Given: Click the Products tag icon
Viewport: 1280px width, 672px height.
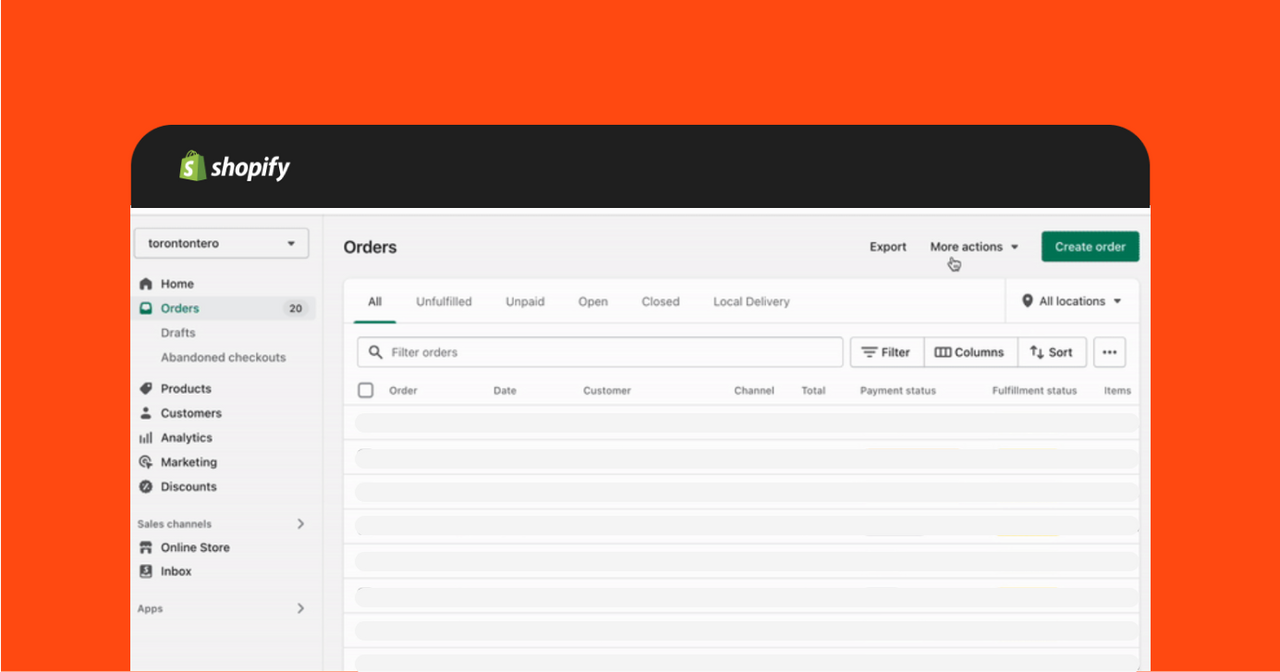Looking at the screenshot, I should [x=146, y=389].
